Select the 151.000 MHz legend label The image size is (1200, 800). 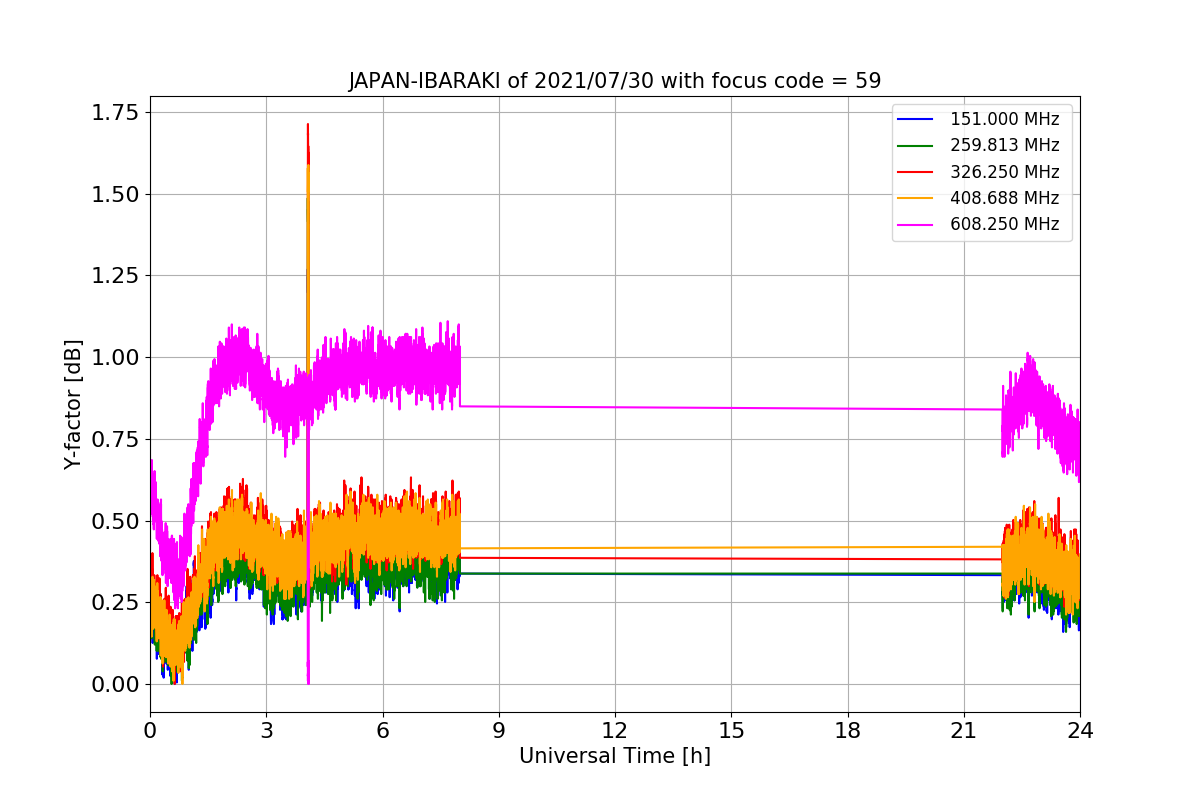click(1004, 119)
